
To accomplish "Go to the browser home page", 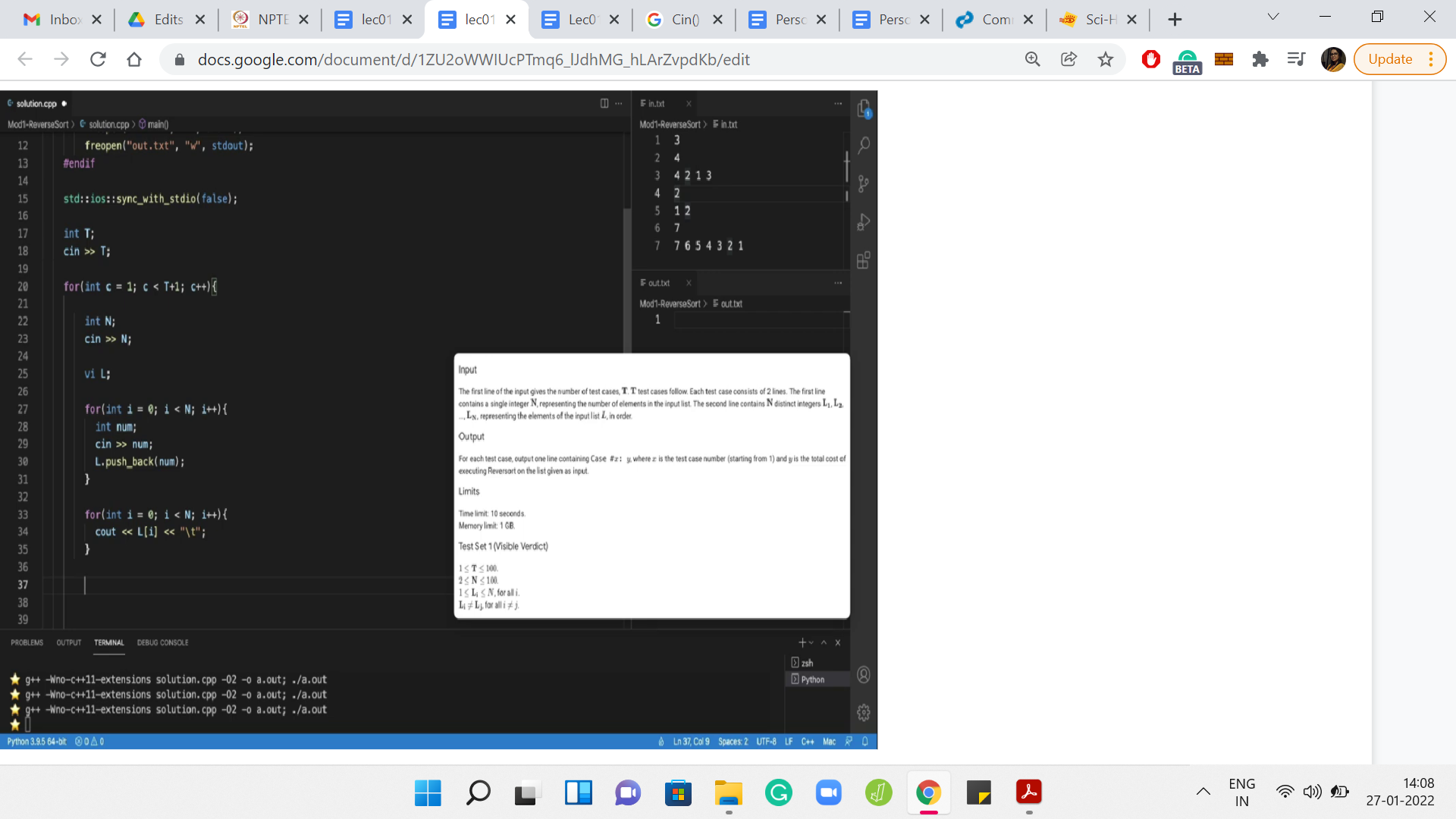I will point(134,59).
